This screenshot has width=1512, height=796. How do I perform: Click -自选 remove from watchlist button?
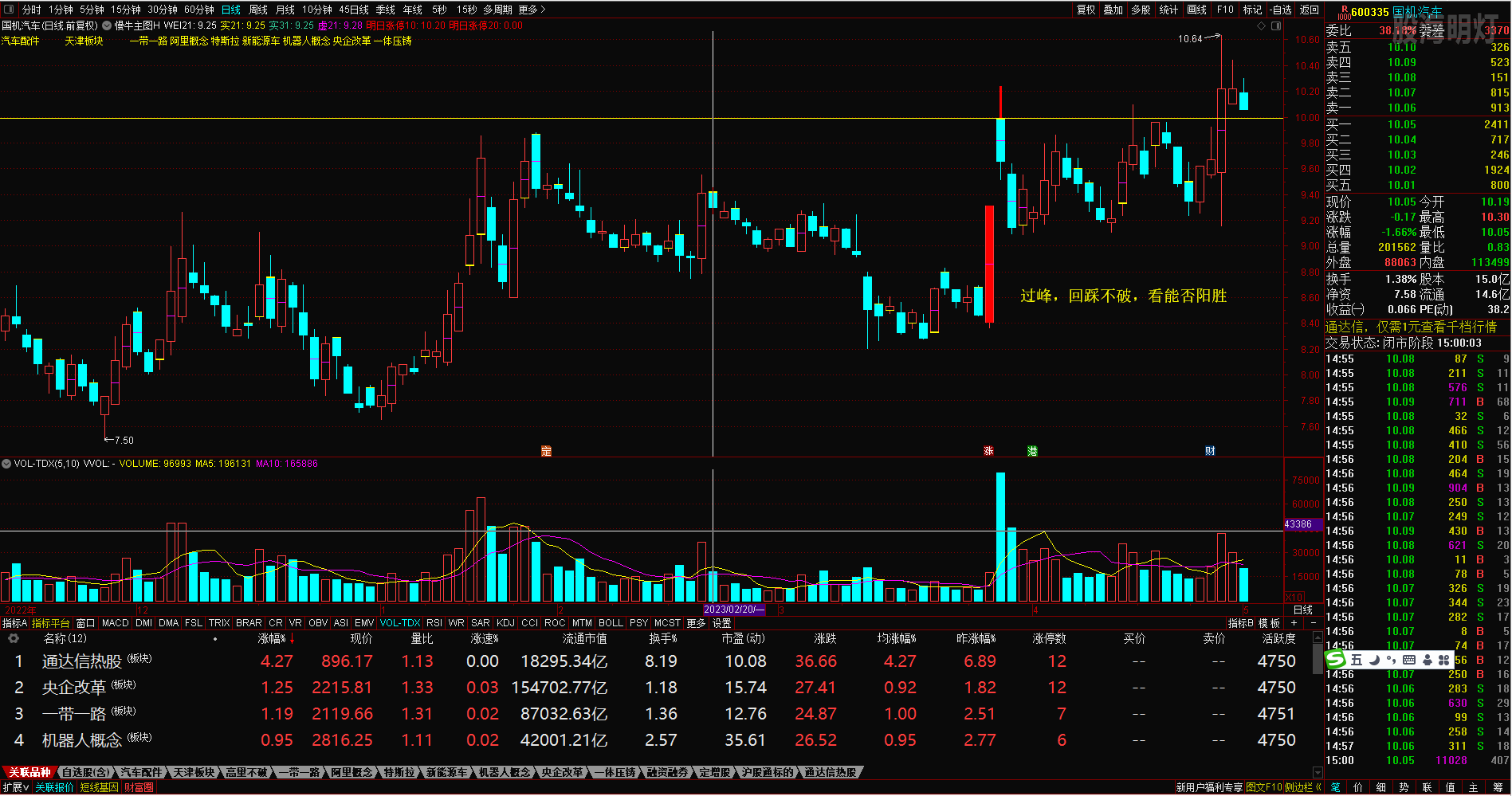(x=1281, y=10)
